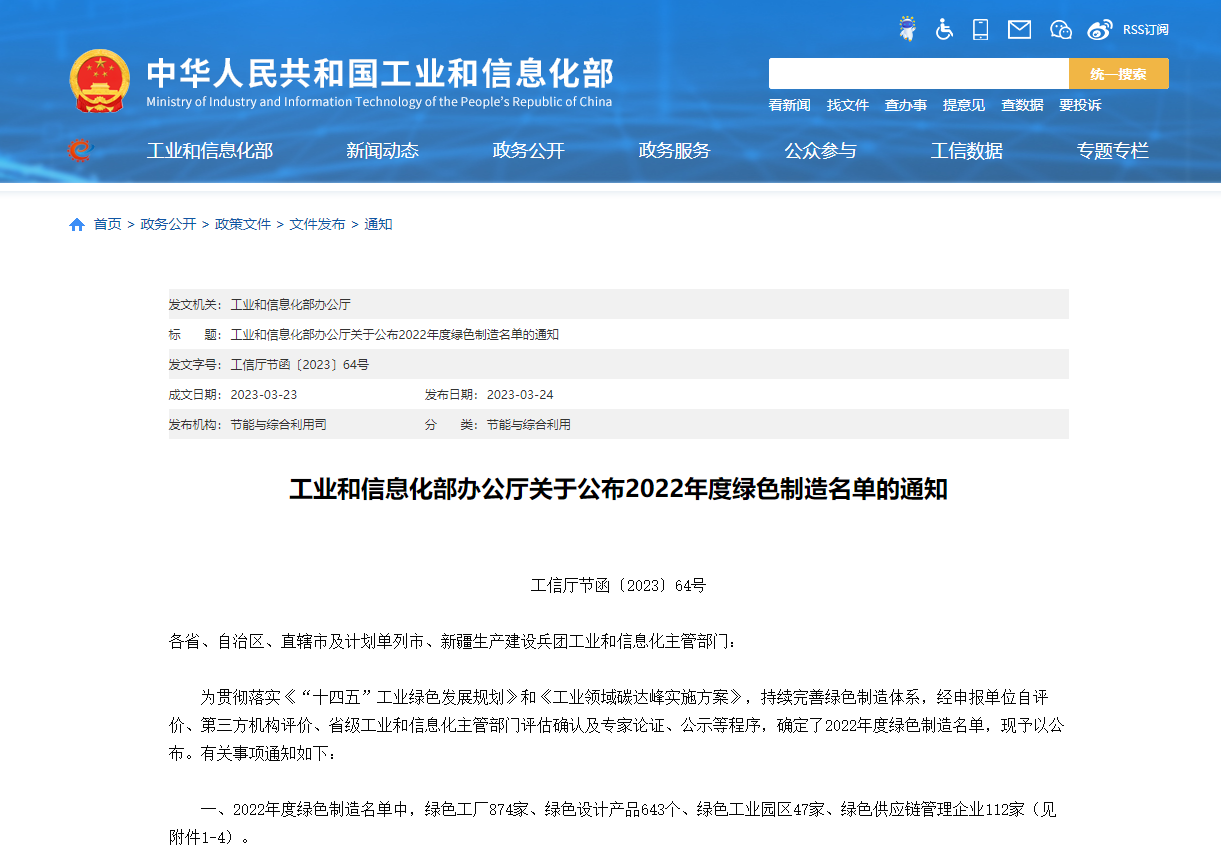Open accessibility mode via wheelchair icon
This screenshot has height=863, width=1221.
point(944,29)
